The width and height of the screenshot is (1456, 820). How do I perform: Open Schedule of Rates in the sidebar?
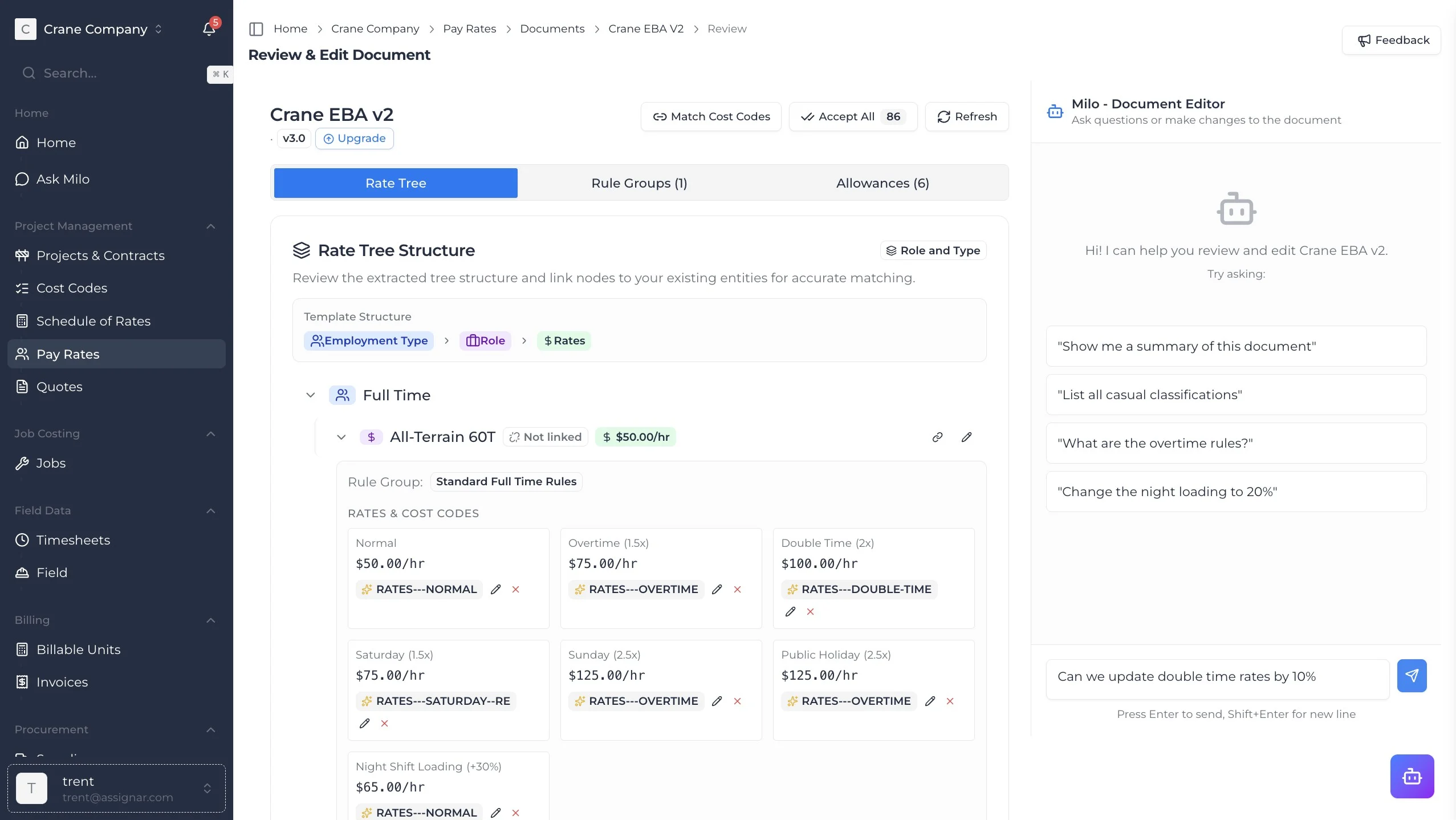93,321
